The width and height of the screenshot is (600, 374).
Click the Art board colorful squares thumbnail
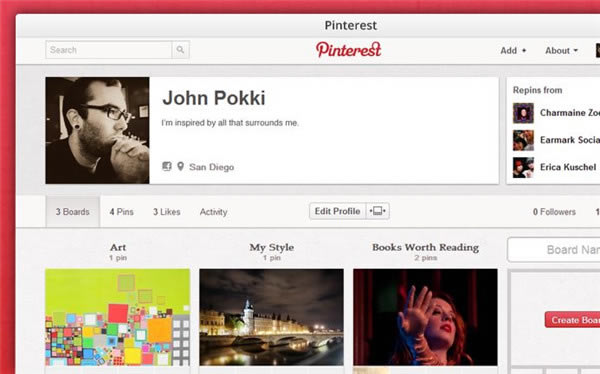pyautogui.click(x=117, y=317)
